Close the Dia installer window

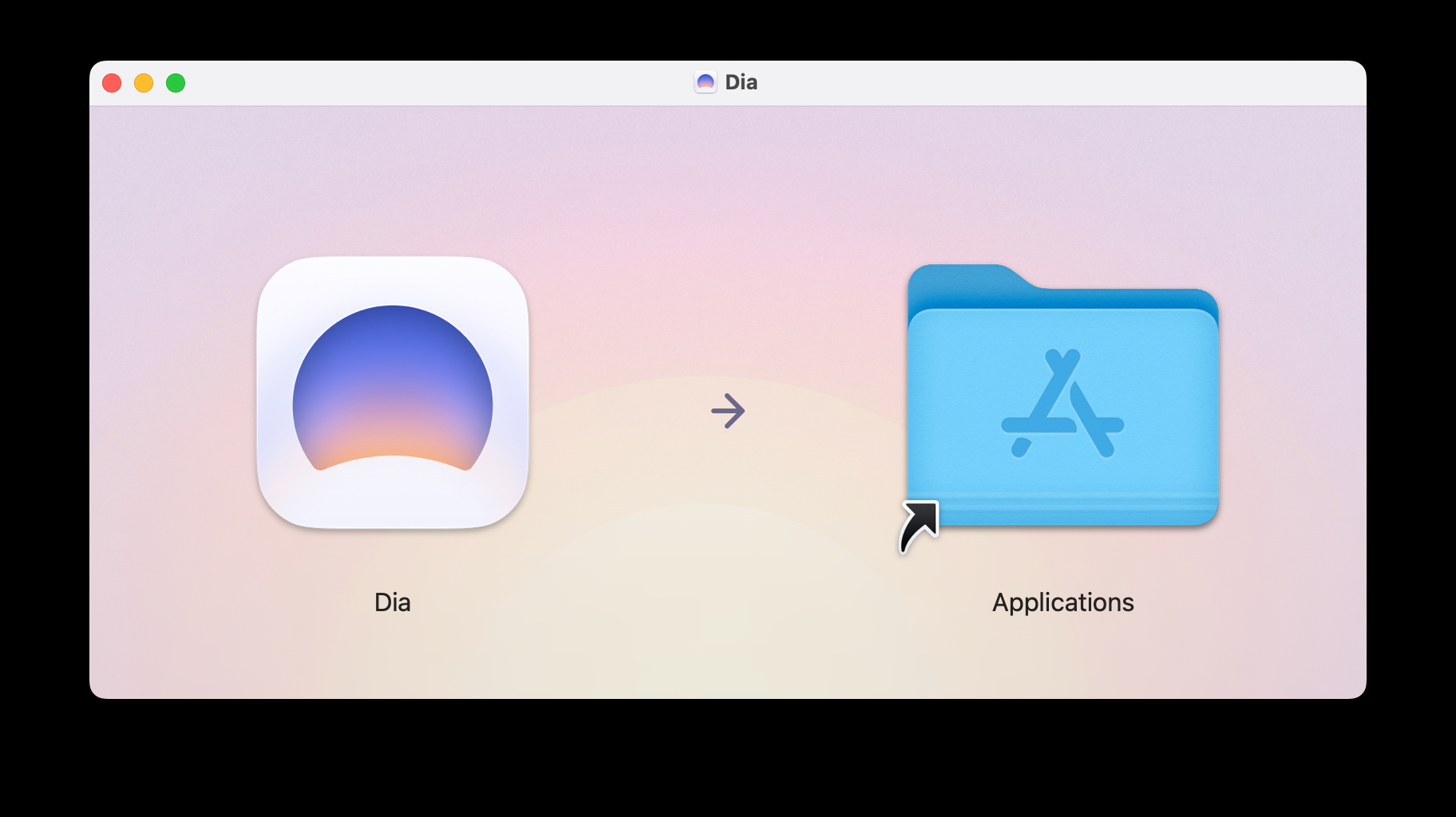pos(112,83)
